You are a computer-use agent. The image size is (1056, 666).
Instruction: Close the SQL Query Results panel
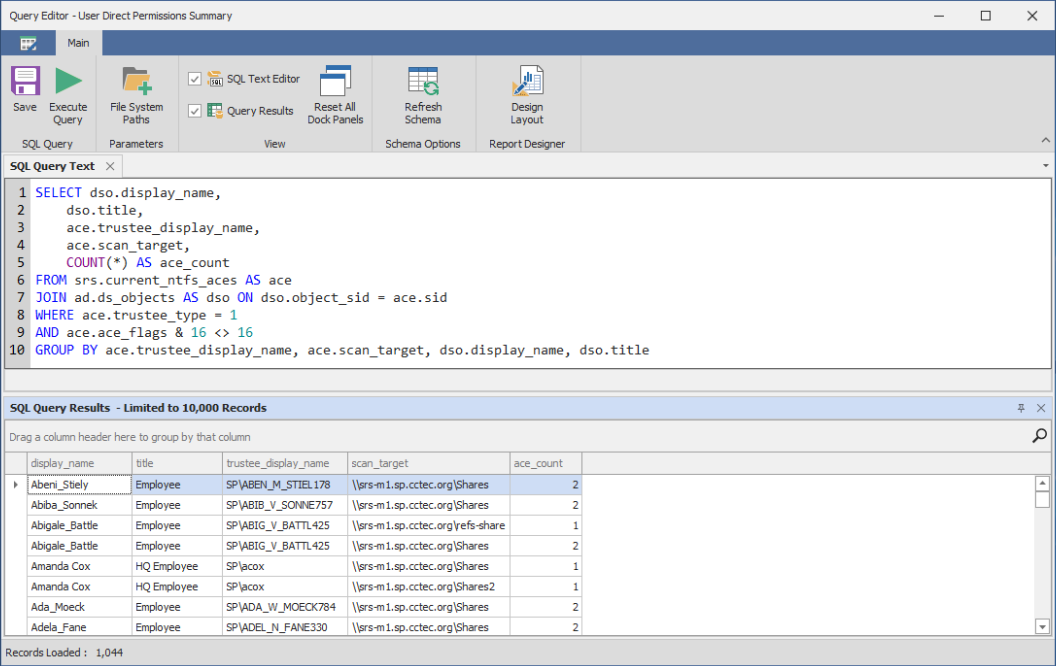click(x=1041, y=408)
